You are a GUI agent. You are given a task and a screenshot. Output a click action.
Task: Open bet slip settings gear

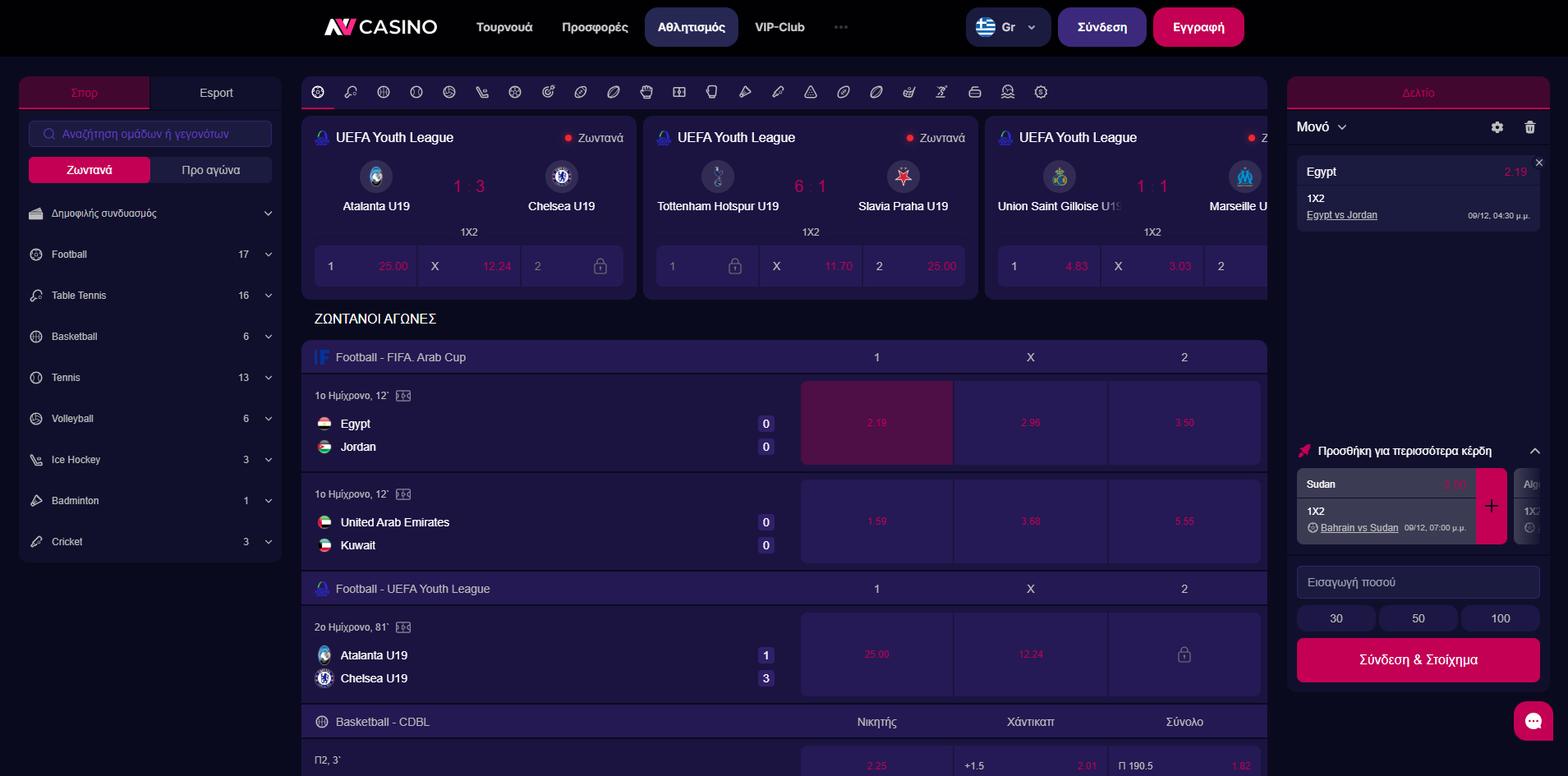[x=1497, y=127]
